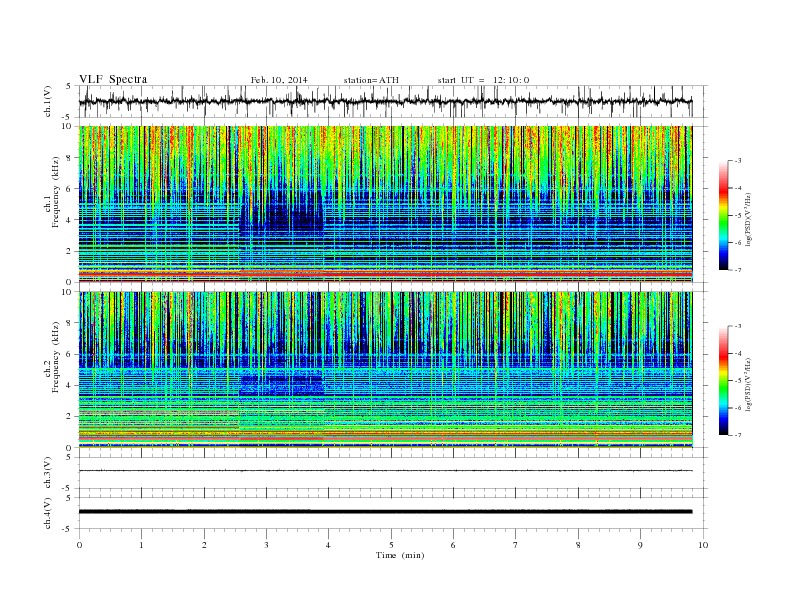Click the "6" tick on the time axis

[x=453, y=545]
